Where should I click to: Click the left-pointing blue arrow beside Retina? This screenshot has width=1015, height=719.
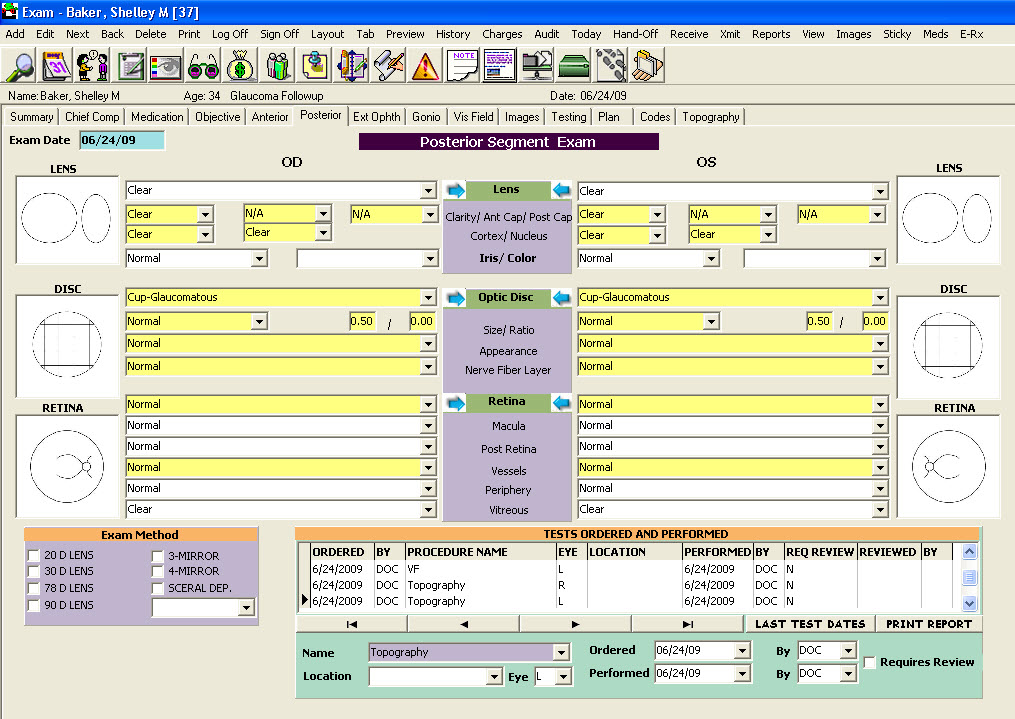point(561,403)
